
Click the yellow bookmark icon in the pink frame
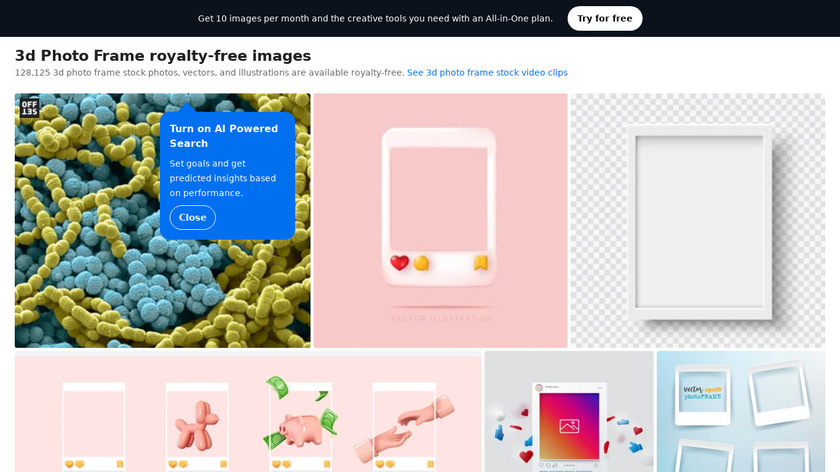[481, 263]
